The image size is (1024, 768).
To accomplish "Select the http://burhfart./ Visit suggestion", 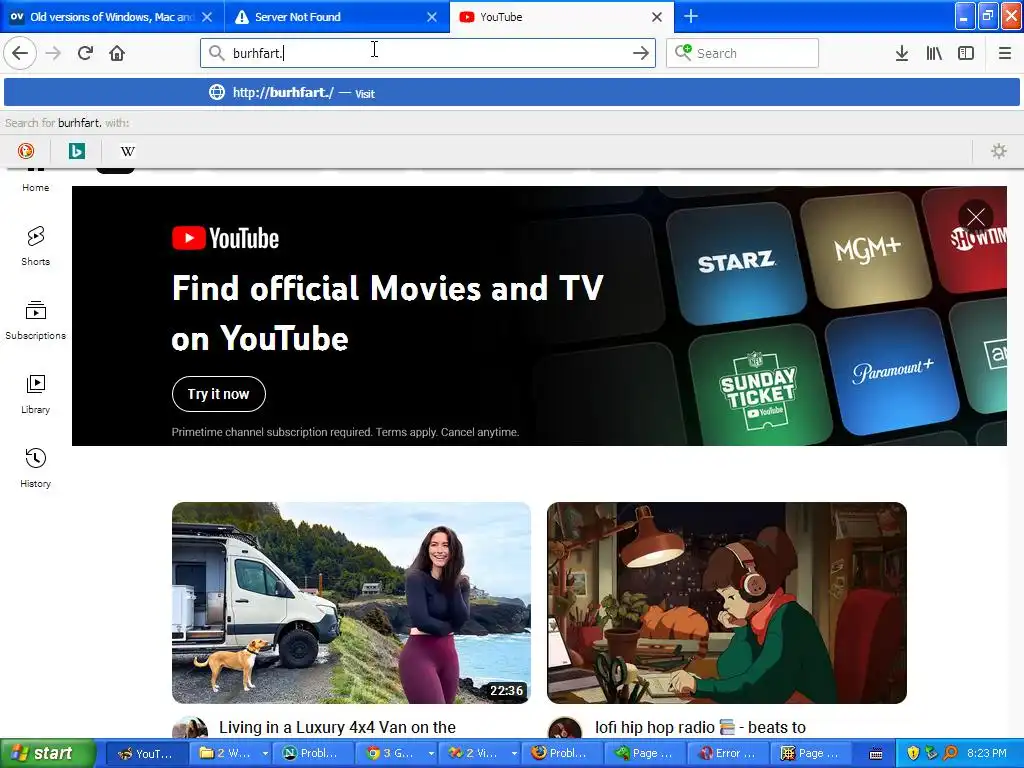I will point(512,93).
